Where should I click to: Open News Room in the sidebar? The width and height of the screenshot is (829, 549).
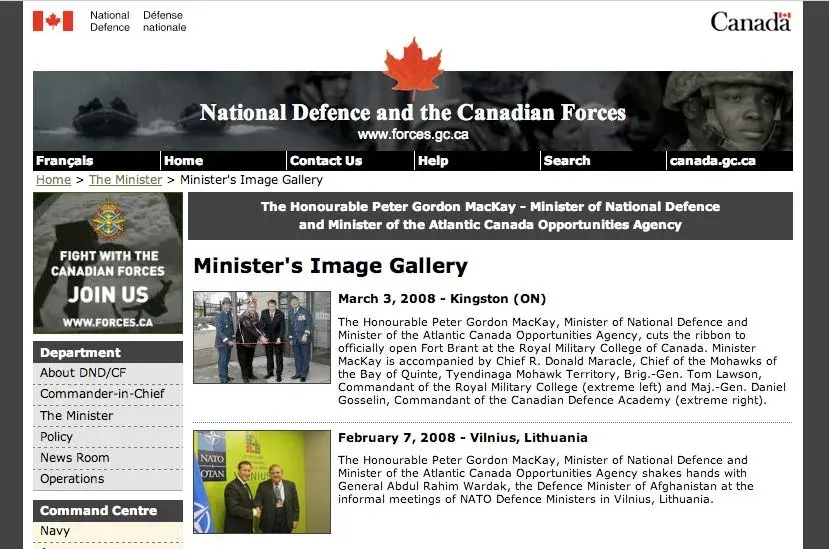point(108,459)
